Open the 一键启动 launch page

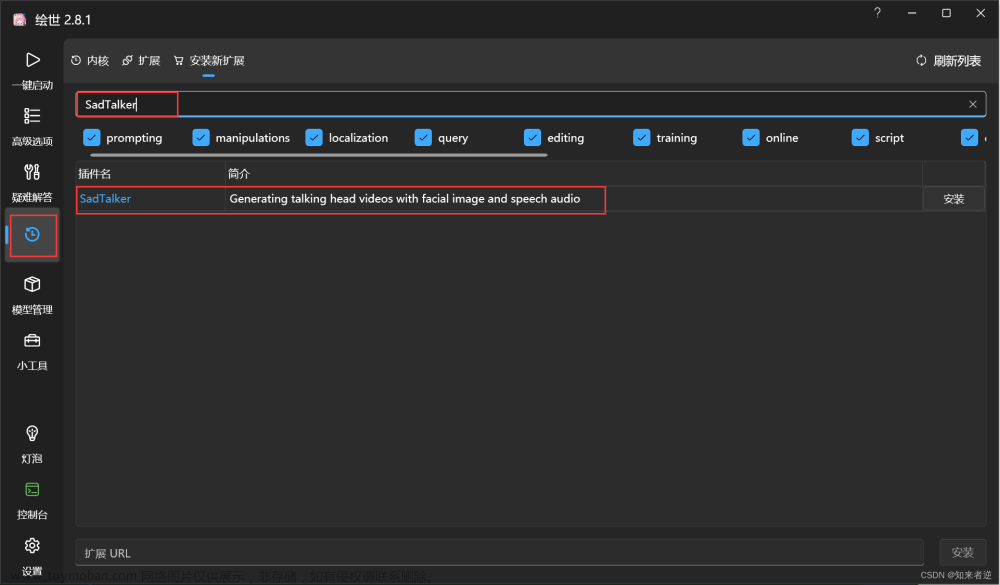(x=32, y=70)
